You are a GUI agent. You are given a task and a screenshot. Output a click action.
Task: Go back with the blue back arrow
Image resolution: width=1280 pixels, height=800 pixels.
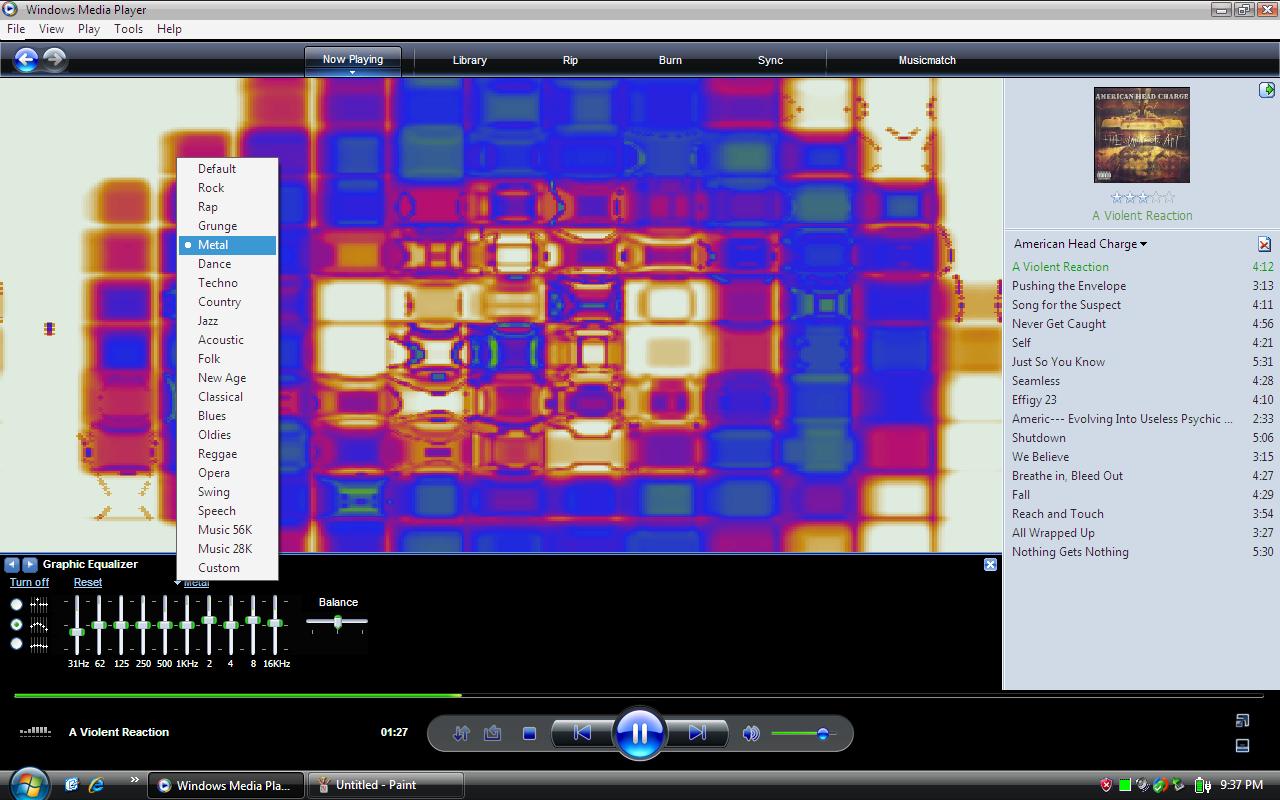26,60
